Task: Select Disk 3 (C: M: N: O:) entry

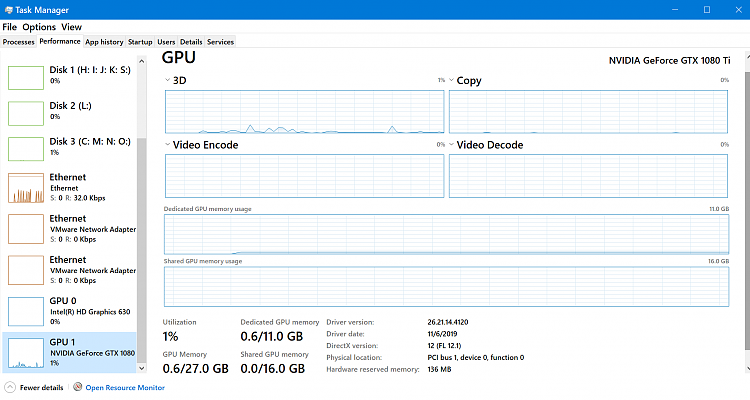Action: click(90, 146)
